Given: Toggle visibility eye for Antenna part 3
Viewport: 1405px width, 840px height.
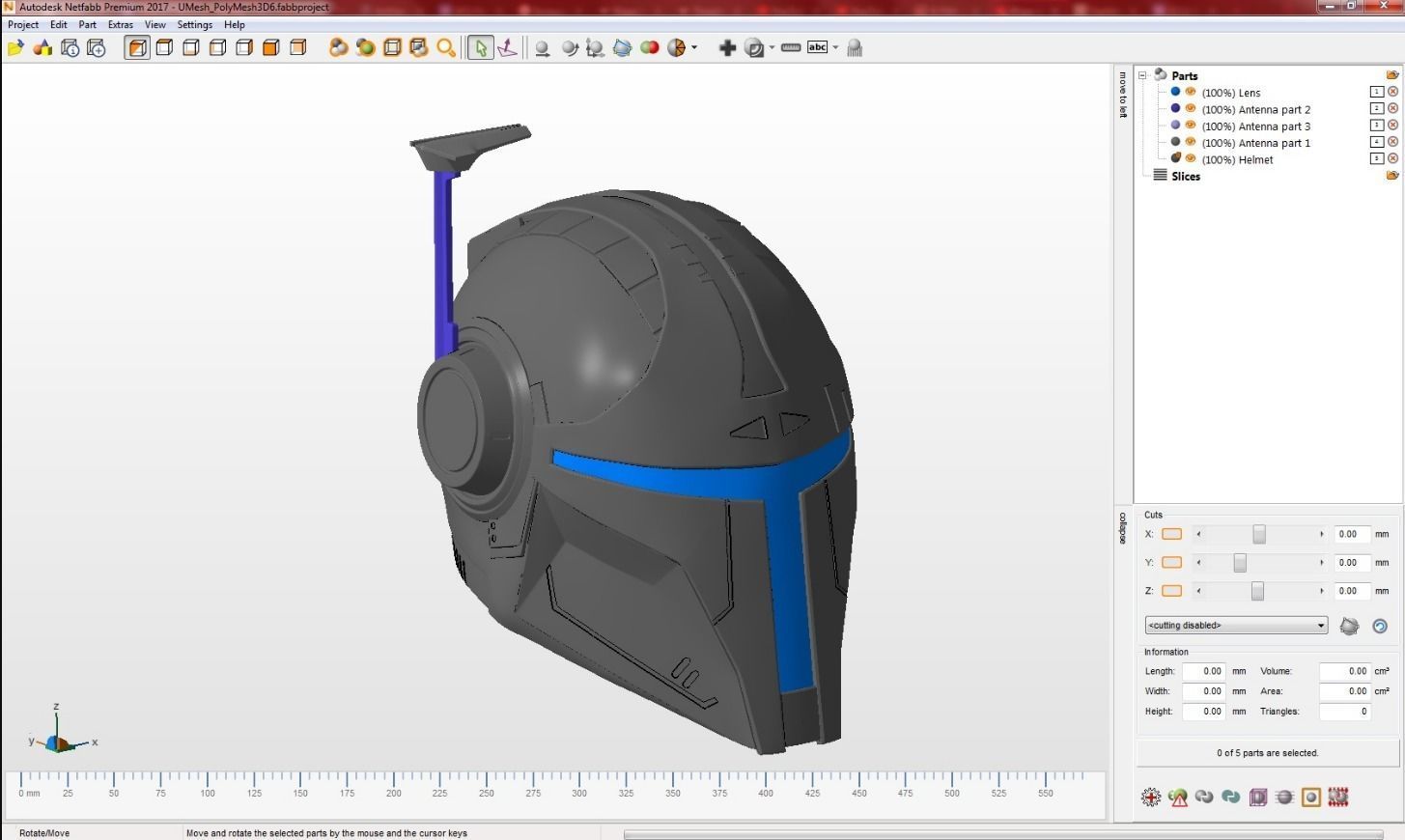Looking at the screenshot, I should [x=1191, y=125].
